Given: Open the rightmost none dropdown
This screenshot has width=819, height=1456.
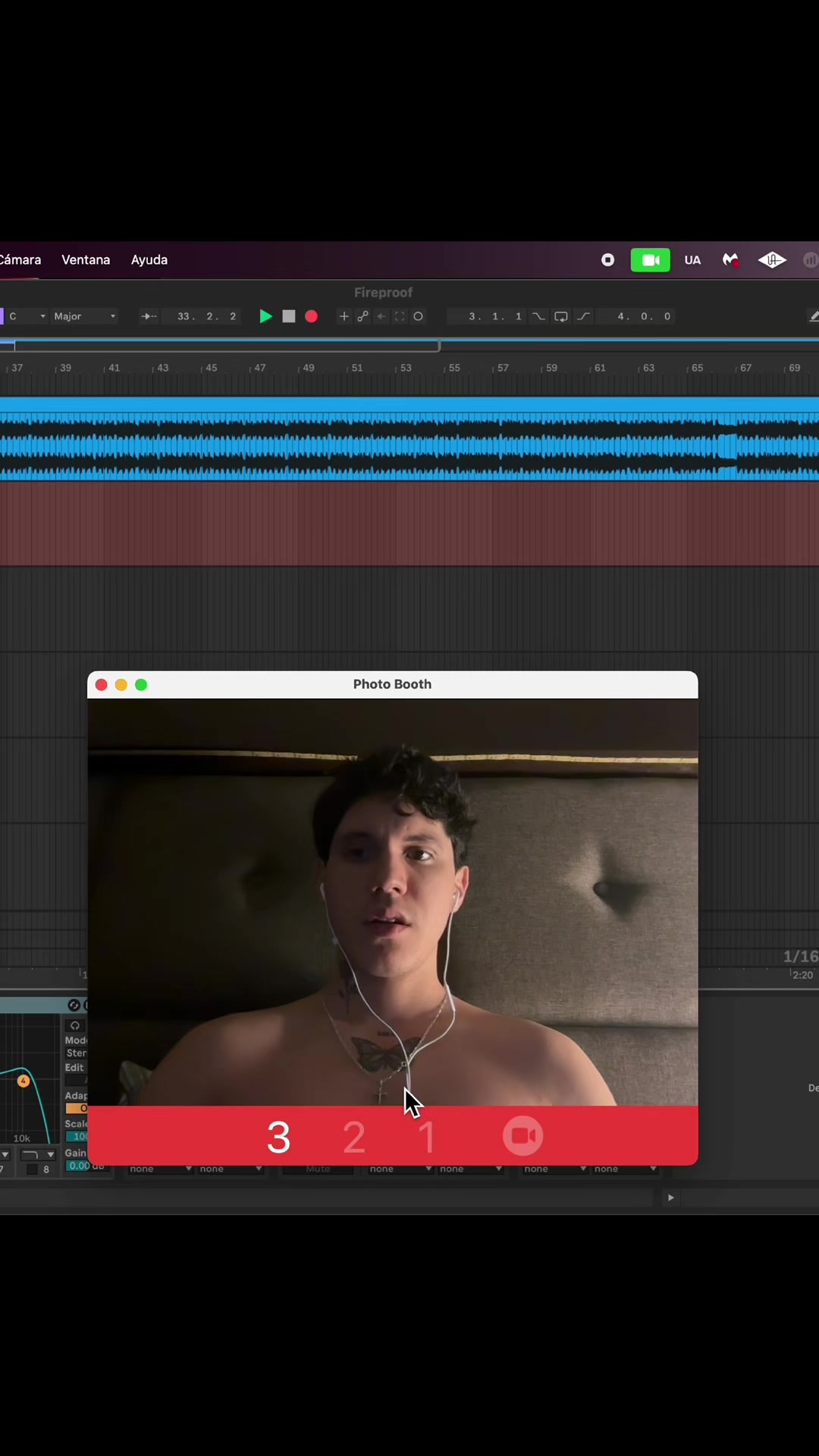Looking at the screenshot, I should [x=625, y=1169].
